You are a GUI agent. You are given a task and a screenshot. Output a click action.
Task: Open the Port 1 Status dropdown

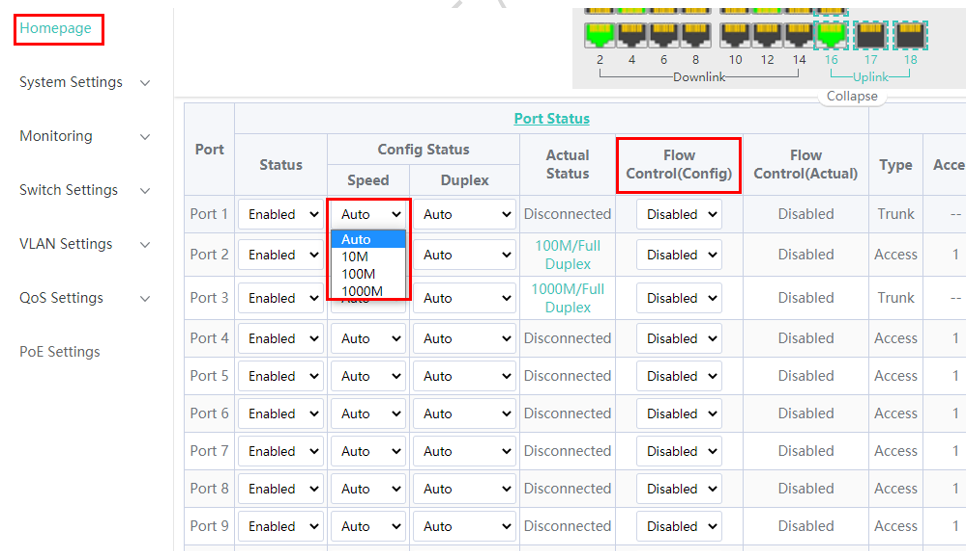coord(281,214)
